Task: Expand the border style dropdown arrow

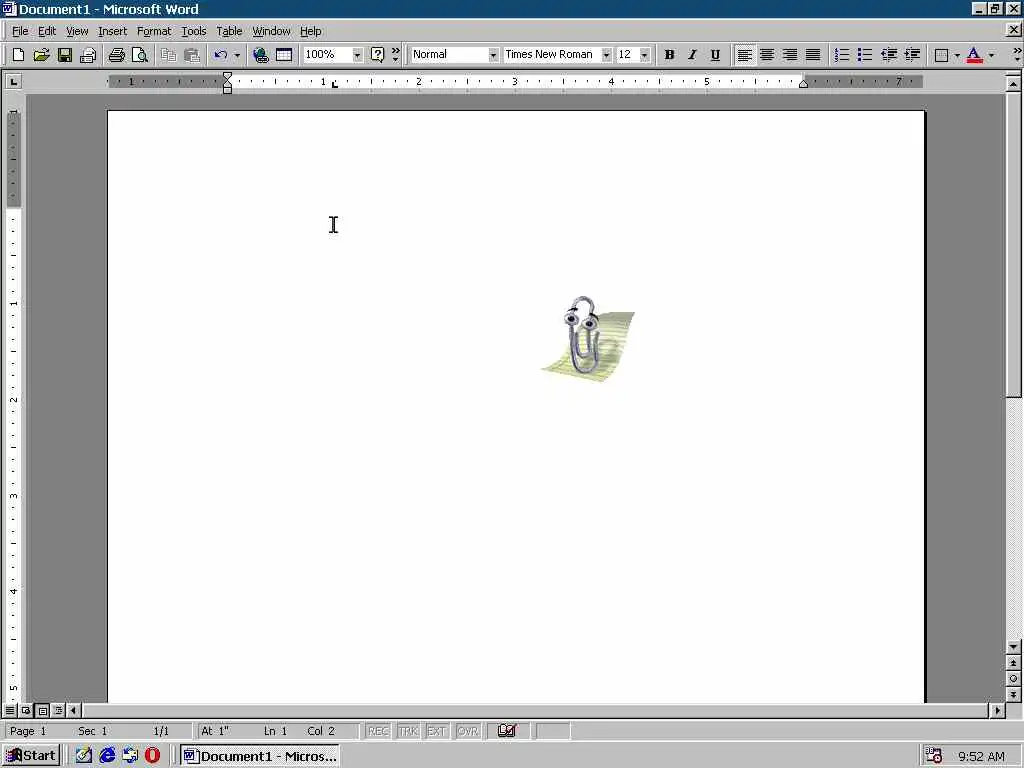Action: 957,55
